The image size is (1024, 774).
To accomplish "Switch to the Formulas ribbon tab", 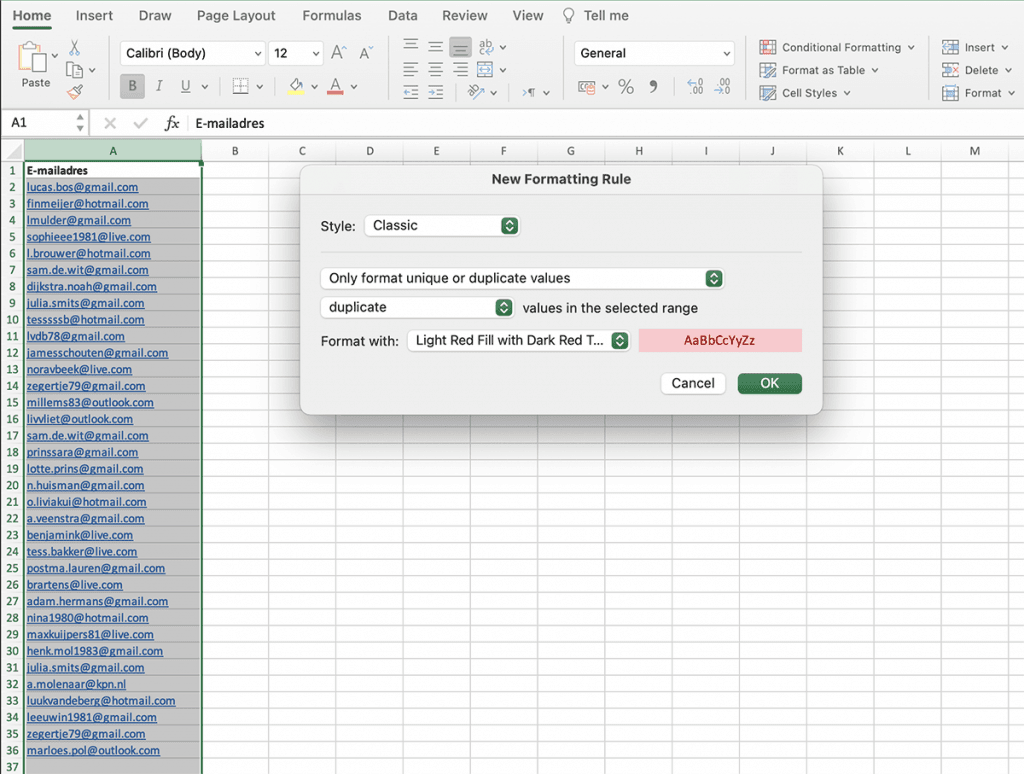I will coord(331,16).
